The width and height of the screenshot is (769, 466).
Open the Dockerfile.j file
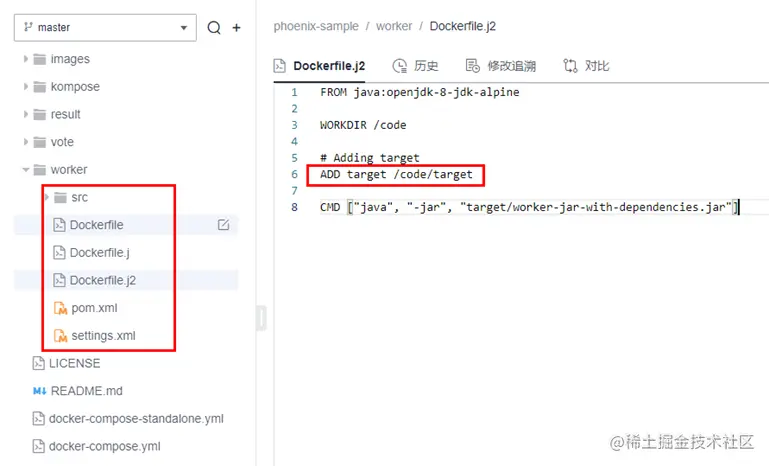[x=100, y=253]
